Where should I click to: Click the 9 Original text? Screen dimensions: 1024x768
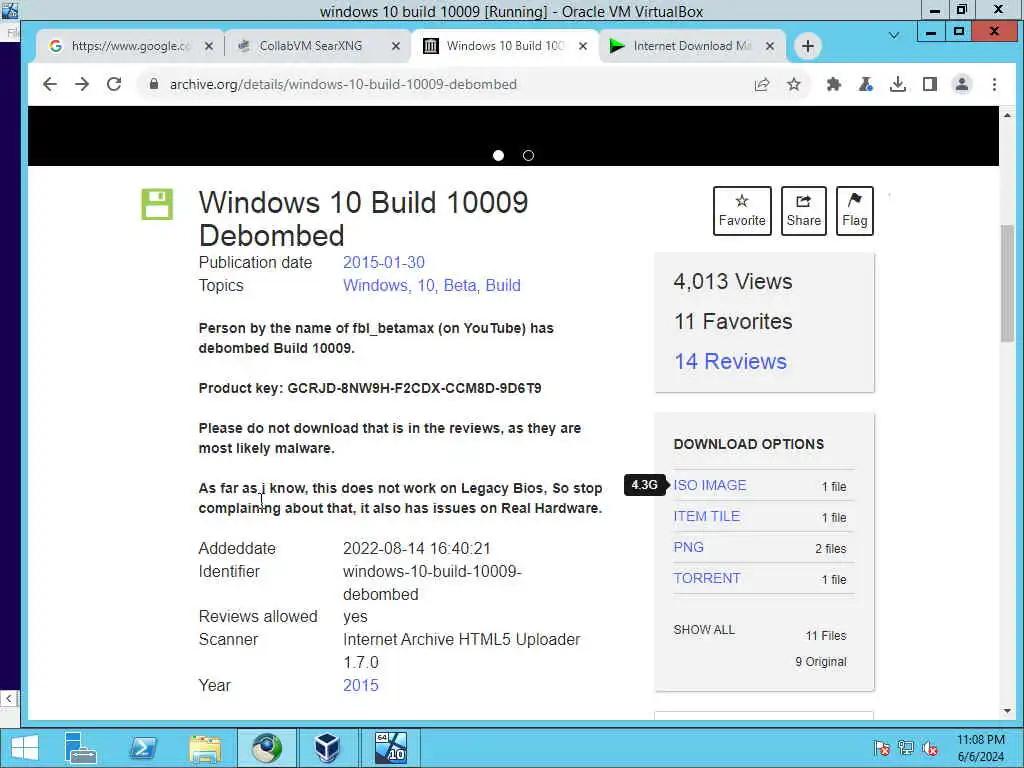pos(820,662)
